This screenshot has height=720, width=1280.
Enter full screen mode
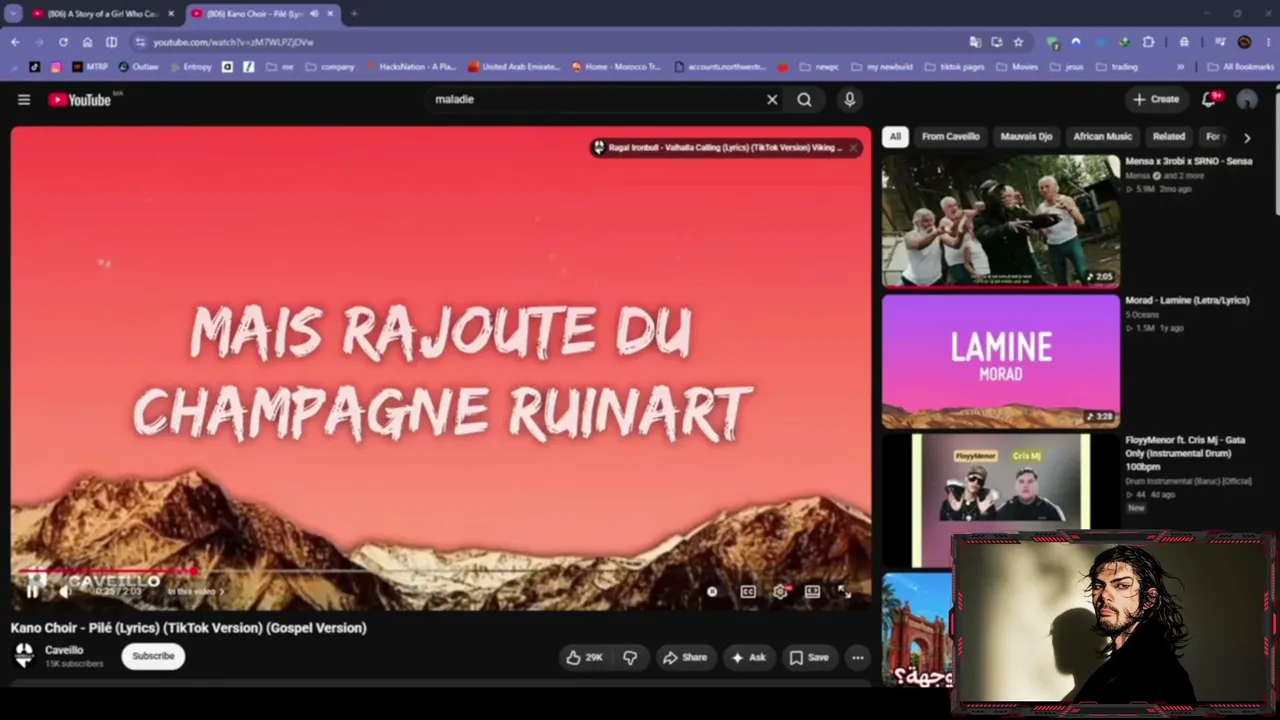[x=844, y=591]
